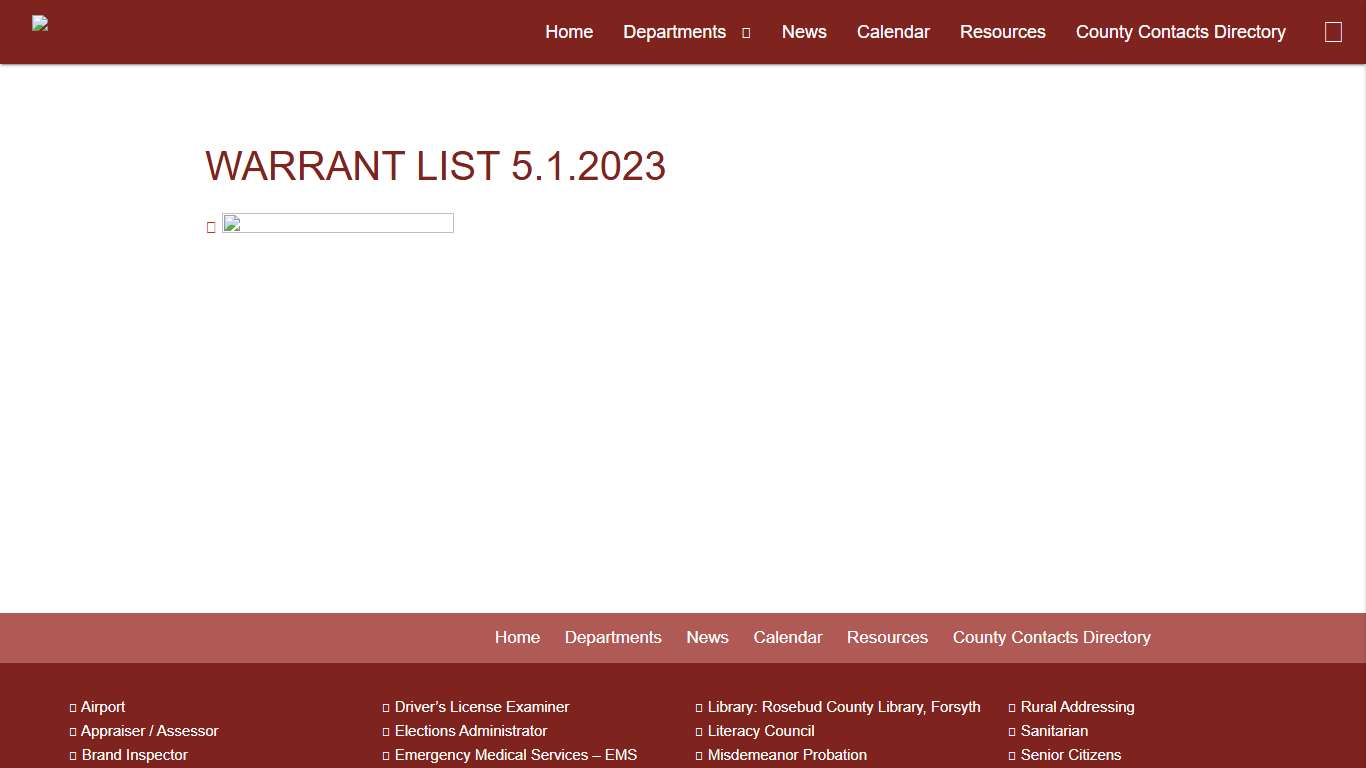Click the small red icon beside the image placeholder

211,227
